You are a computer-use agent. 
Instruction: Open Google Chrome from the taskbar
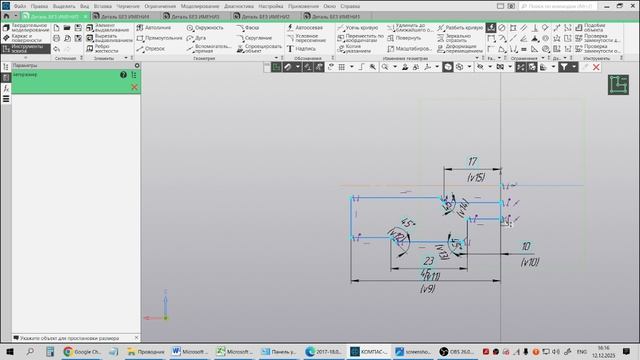tap(82, 351)
